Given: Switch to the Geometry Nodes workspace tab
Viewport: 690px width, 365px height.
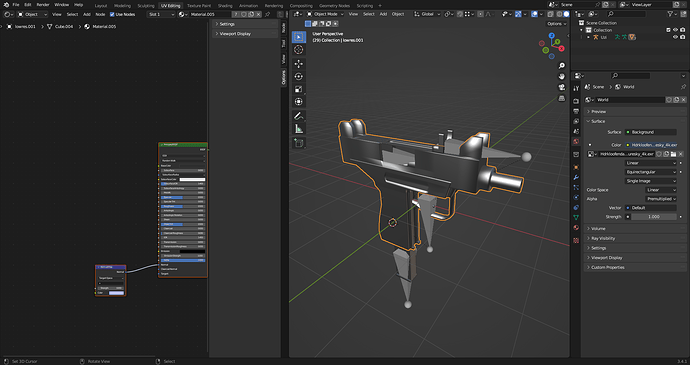Looking at the screenshot, I should point(334,6).
